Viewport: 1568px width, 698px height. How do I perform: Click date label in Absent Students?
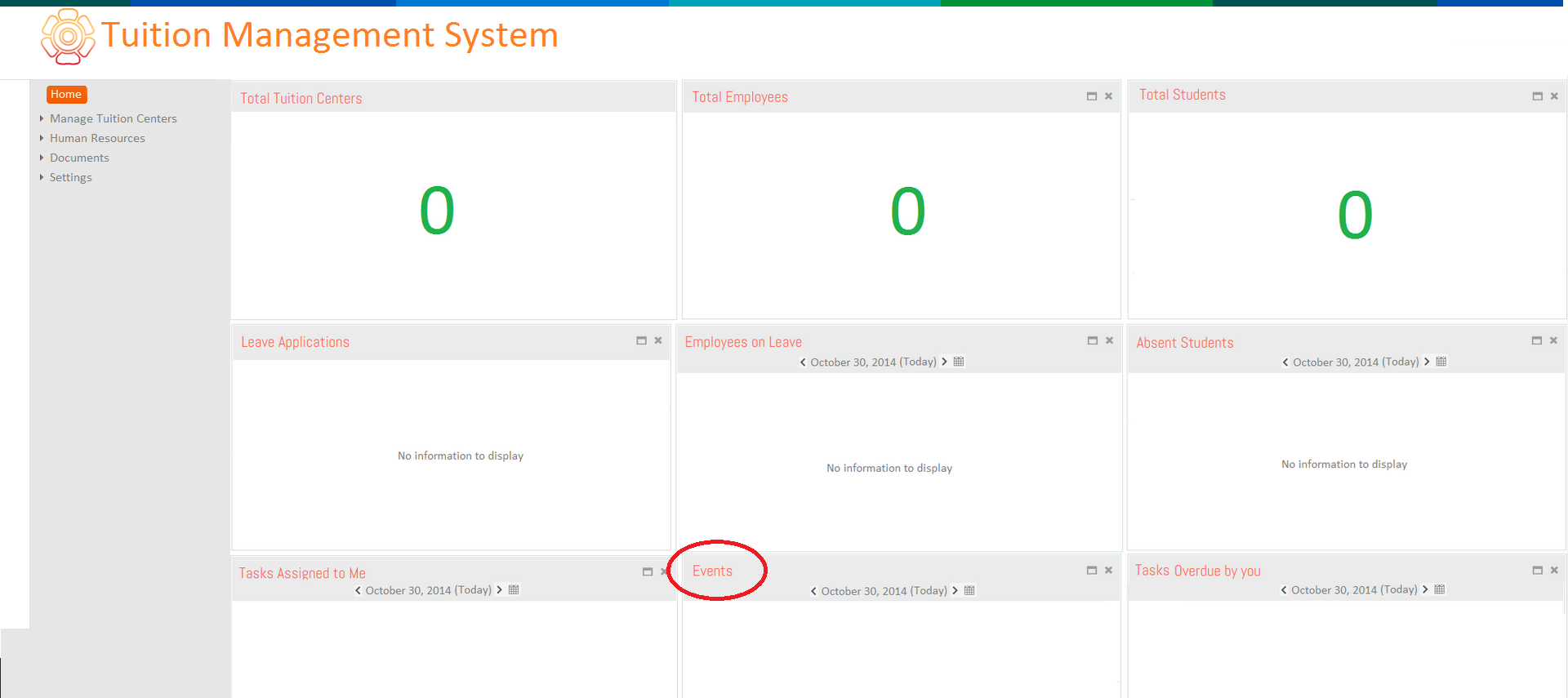[x=1356, y=362]
